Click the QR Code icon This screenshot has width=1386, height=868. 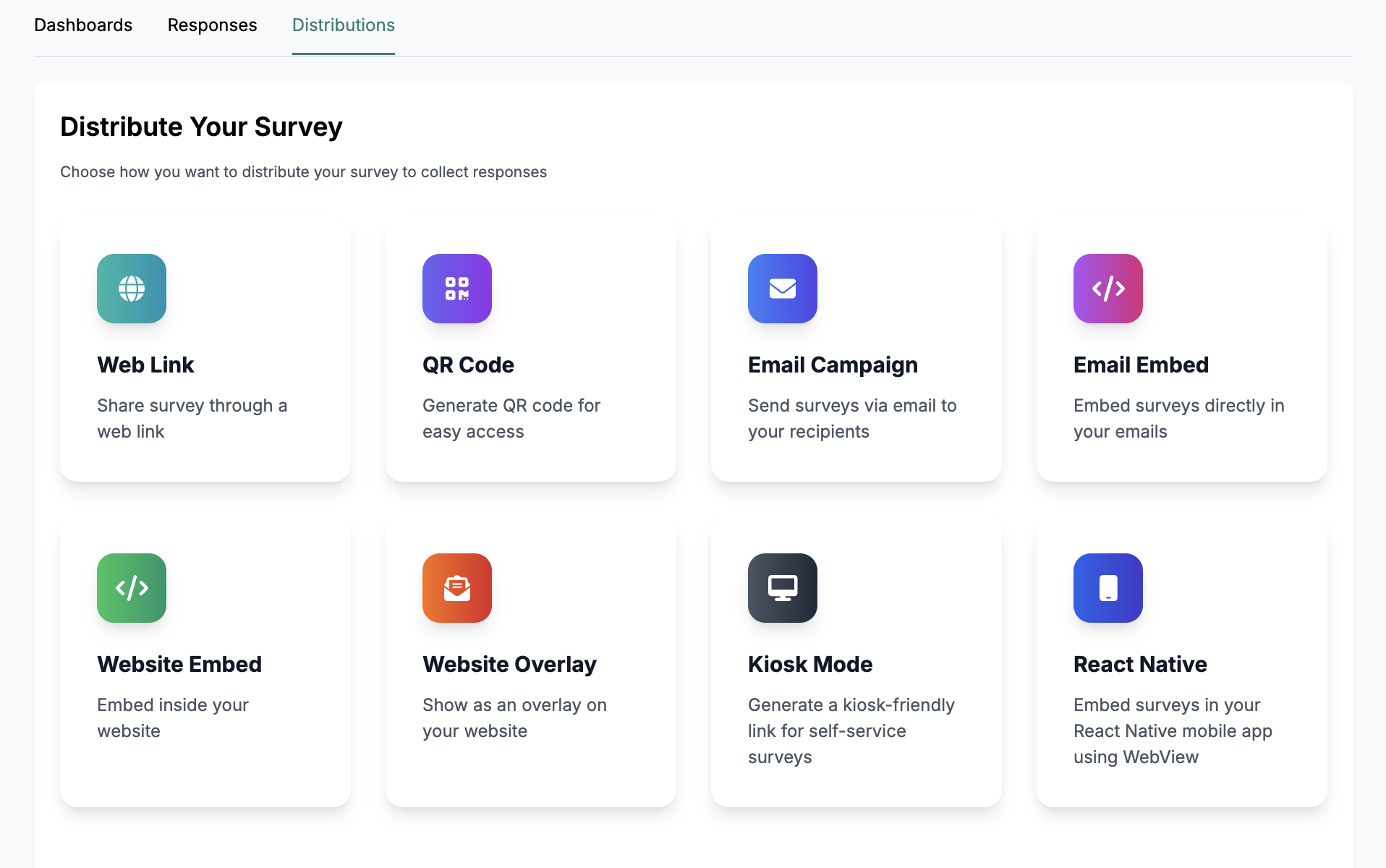[x=457, y=289]
